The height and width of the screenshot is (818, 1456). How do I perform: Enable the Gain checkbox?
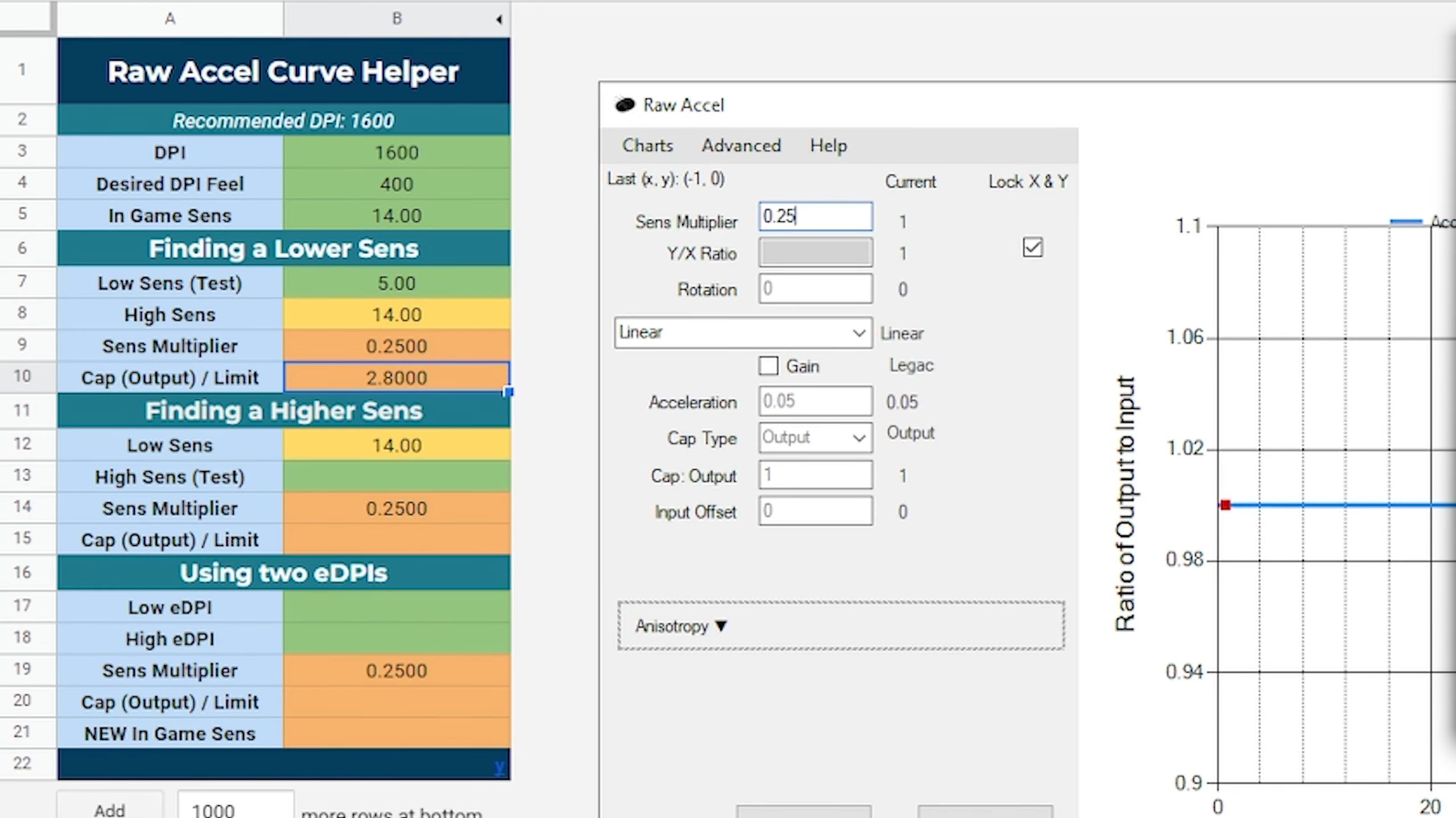[x=768, y=366]
